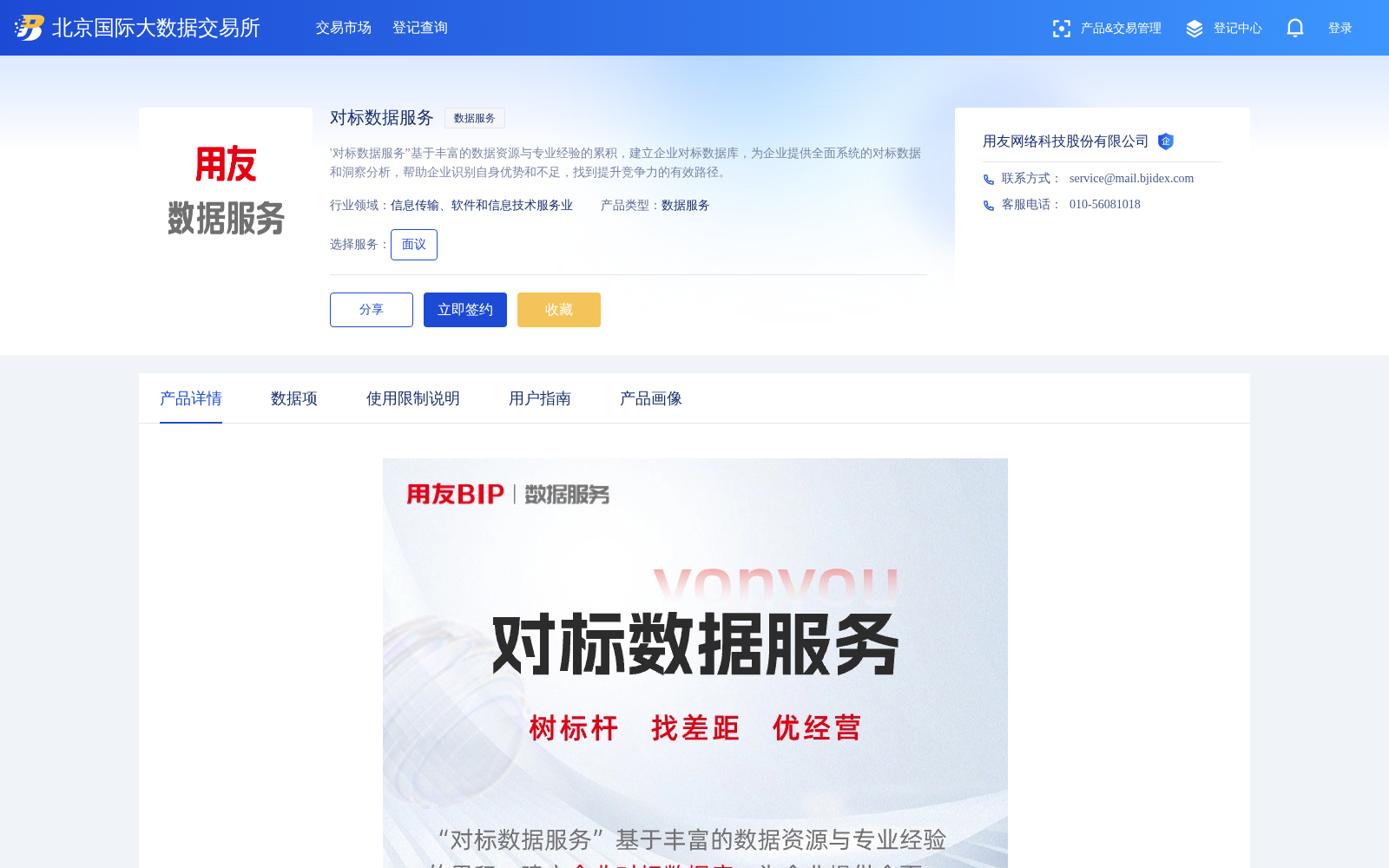Open the notification bell
The width and height of the screenshot is (1389, 868).
pyautogui.click(x=1295, y=28)
